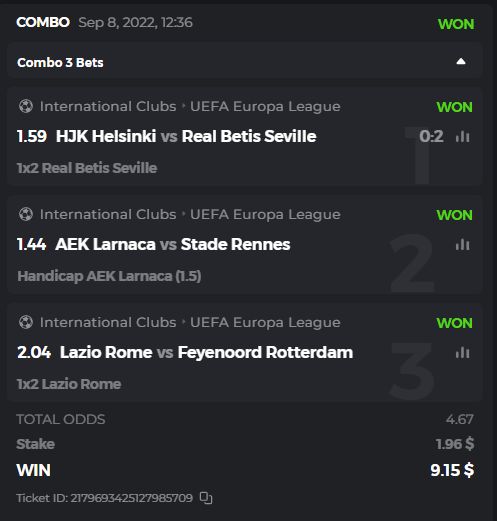Image resolution: width=497 pixels, height=521 pixels.
Task: Collapse the Combo 3 Bets section arrow
Action: tap(461, 61)
